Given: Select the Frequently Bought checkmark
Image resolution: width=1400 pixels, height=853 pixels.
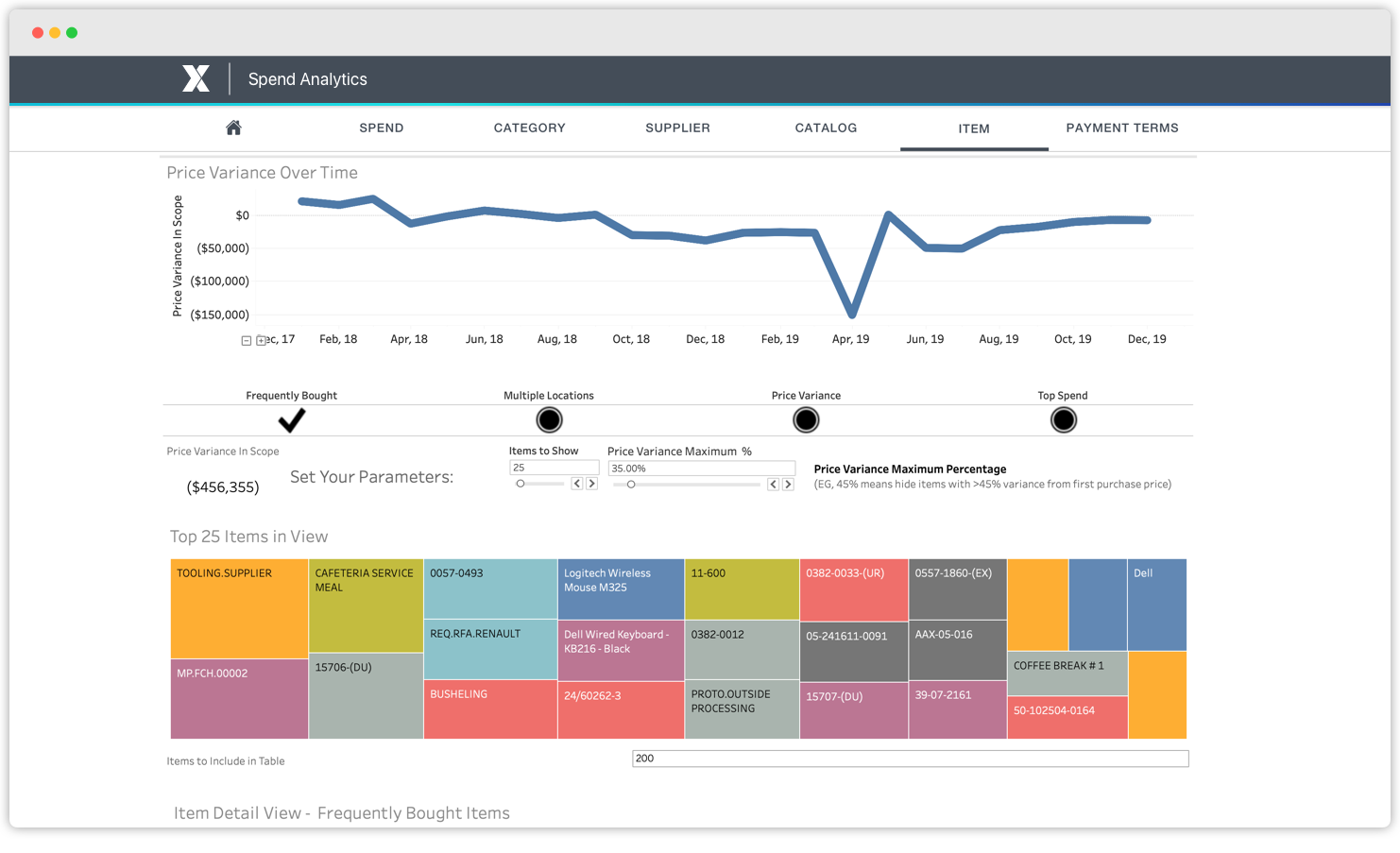Looking at the screenshot, I should (292, 419).
